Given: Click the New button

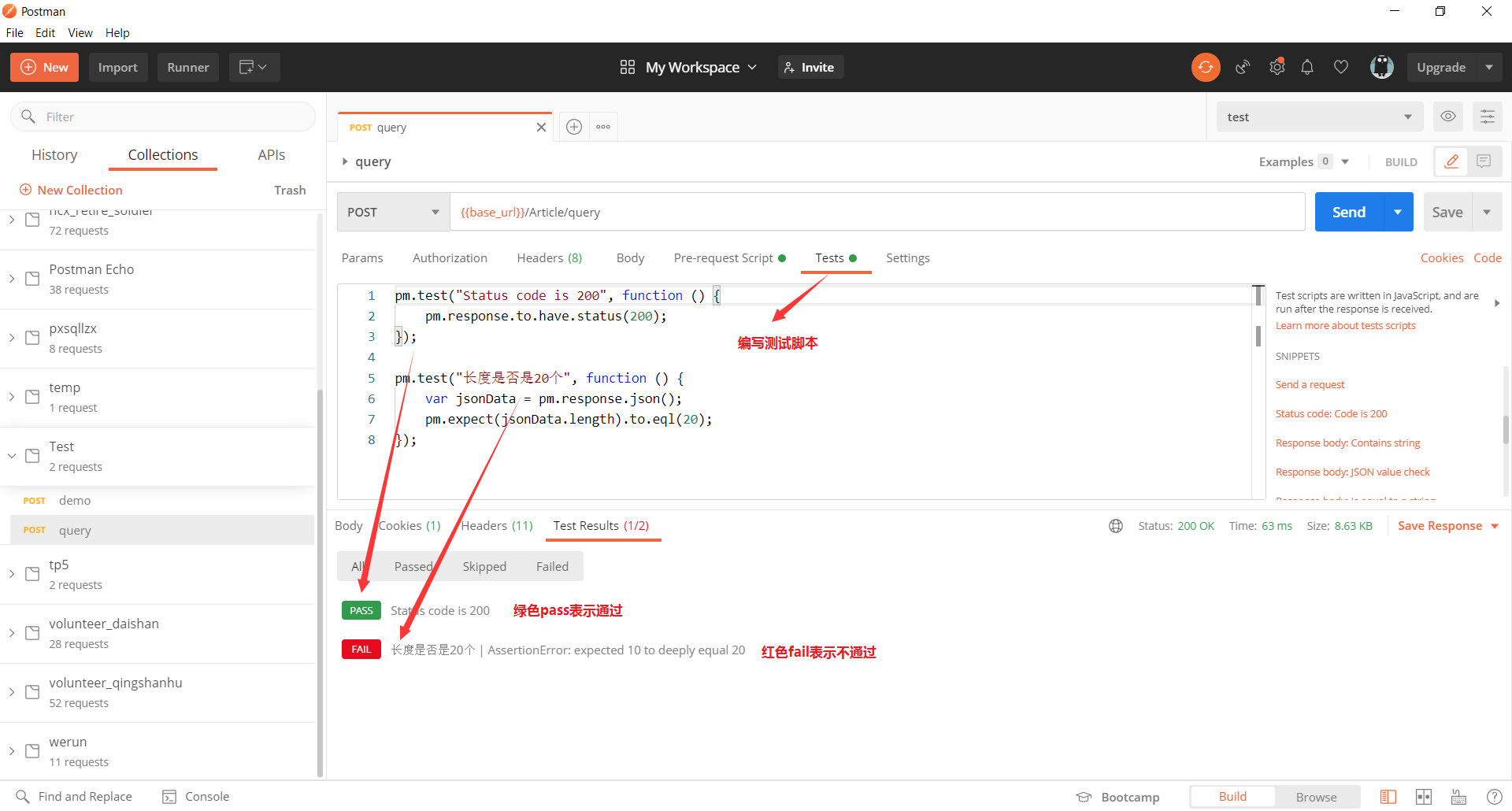Looking at the screenshot, I should tap(44, 68).
